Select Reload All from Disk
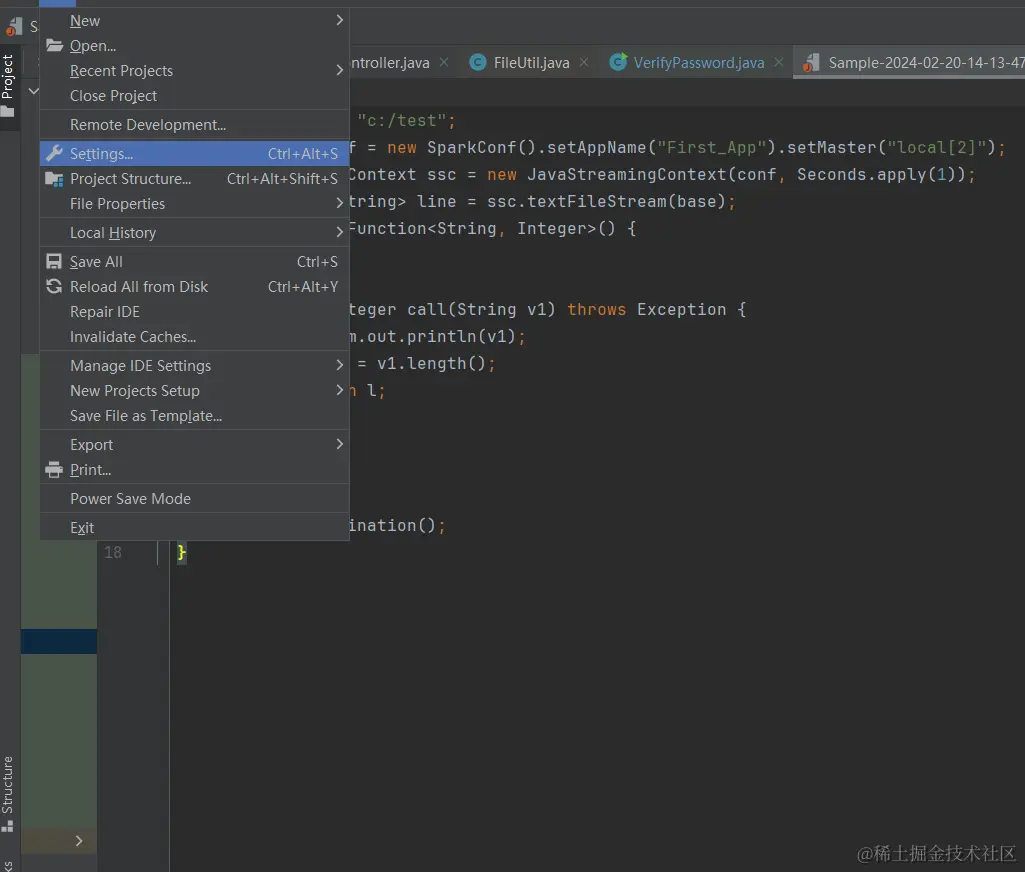 [x=194, y=287]
